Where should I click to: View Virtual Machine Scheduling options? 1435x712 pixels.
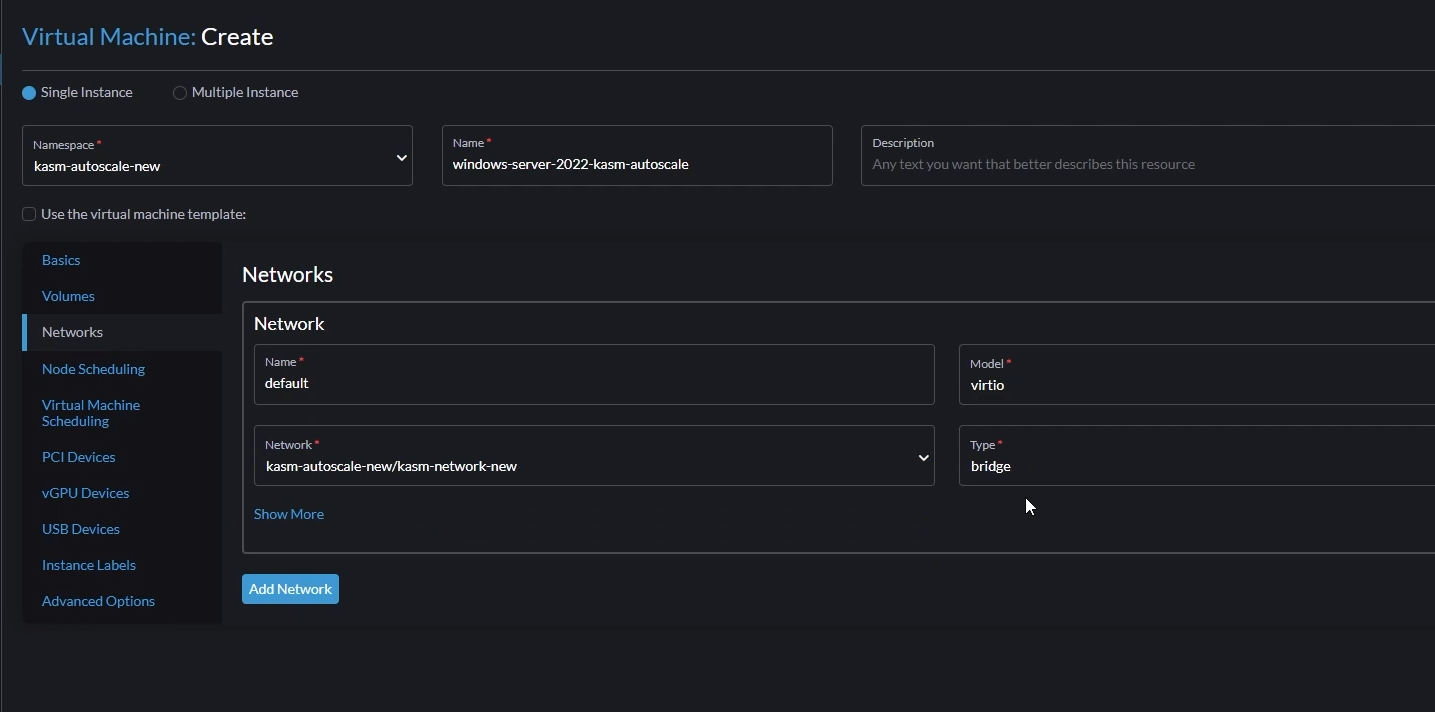90,412
